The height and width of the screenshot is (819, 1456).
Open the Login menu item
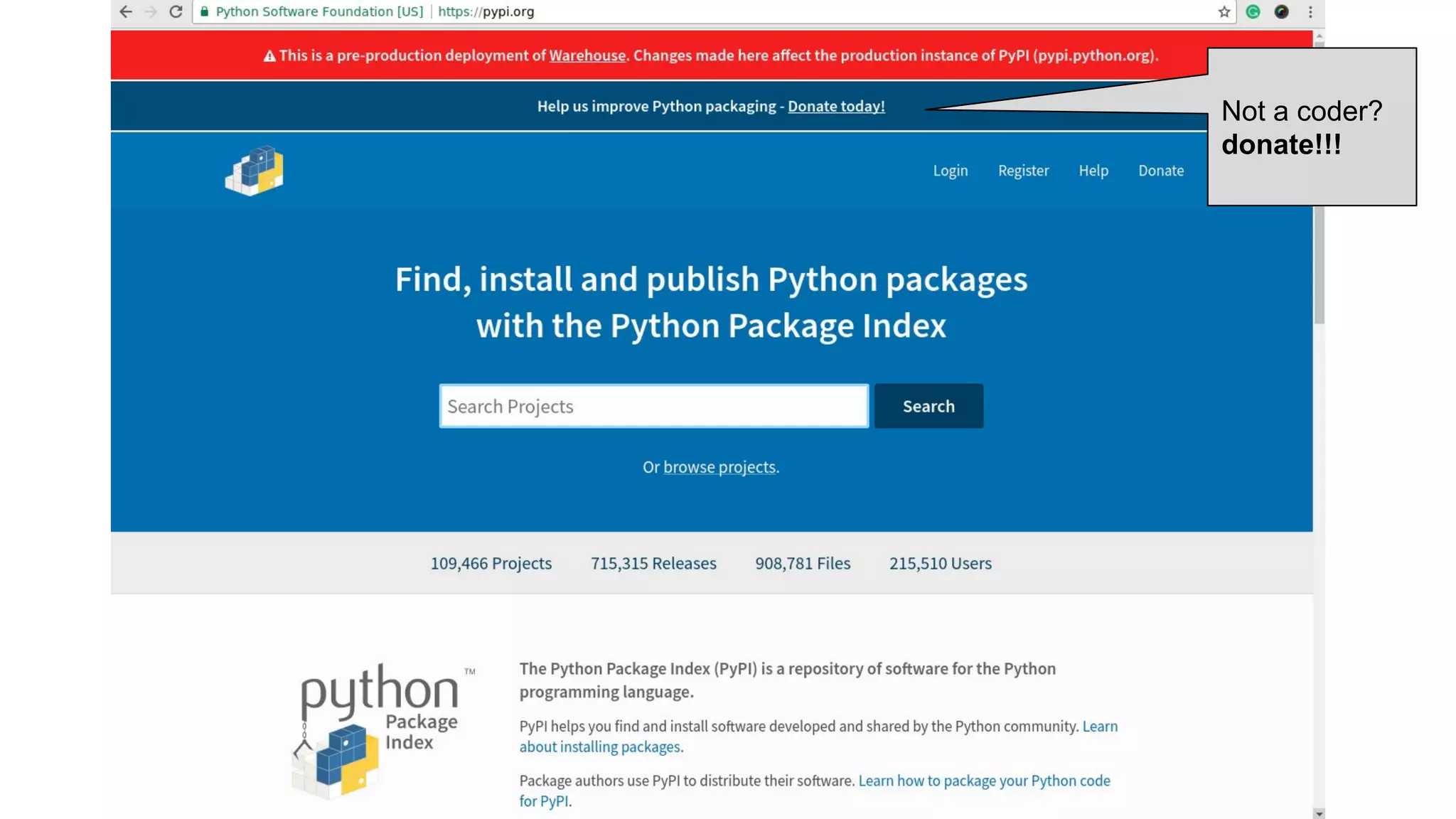951,171
